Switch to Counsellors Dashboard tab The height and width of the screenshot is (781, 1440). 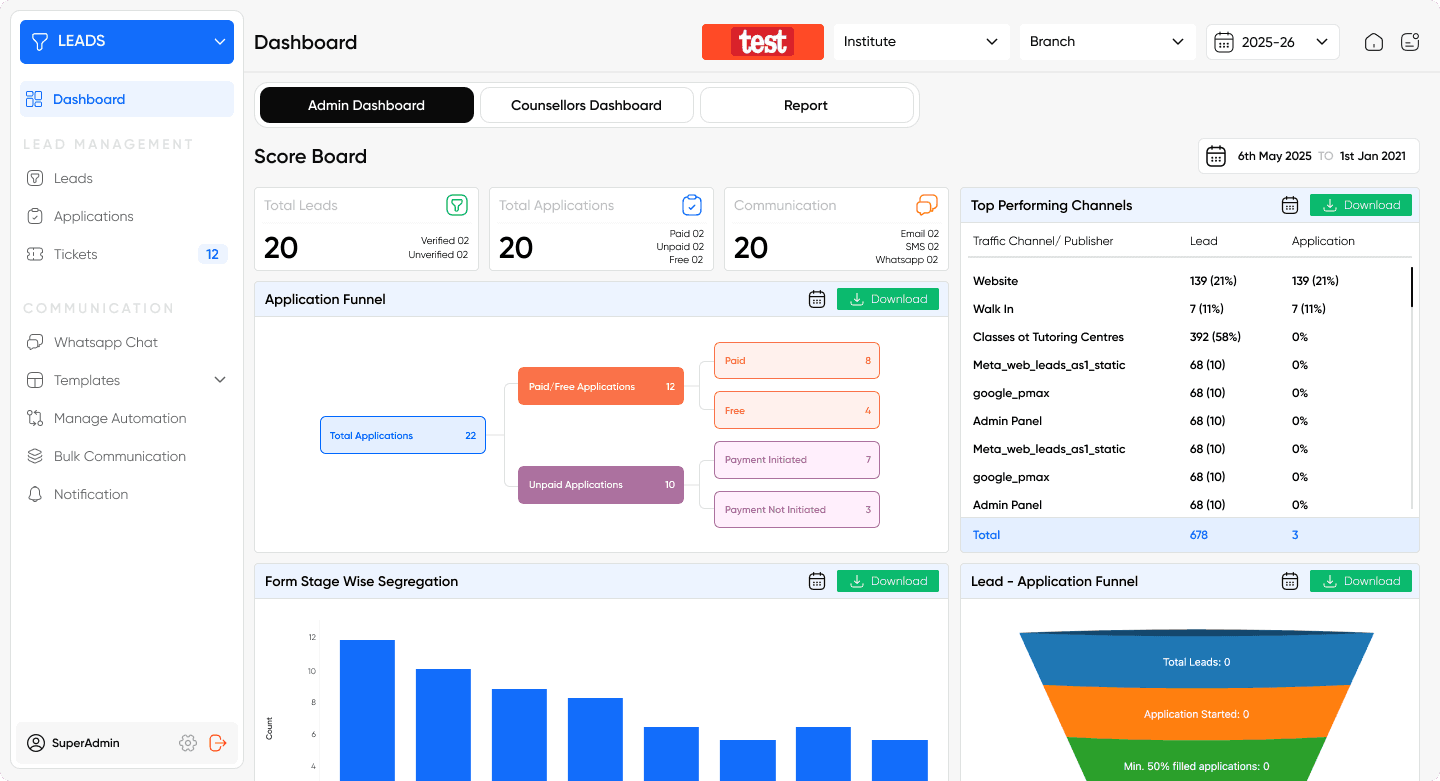tap(587, 105)
